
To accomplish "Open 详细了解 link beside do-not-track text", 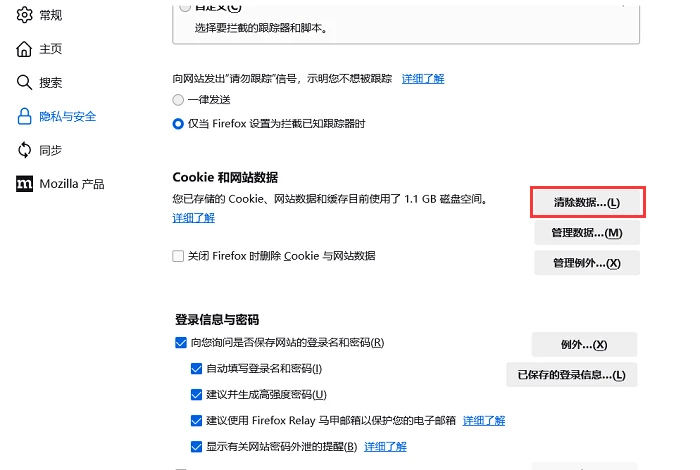I will coord(423,79).
